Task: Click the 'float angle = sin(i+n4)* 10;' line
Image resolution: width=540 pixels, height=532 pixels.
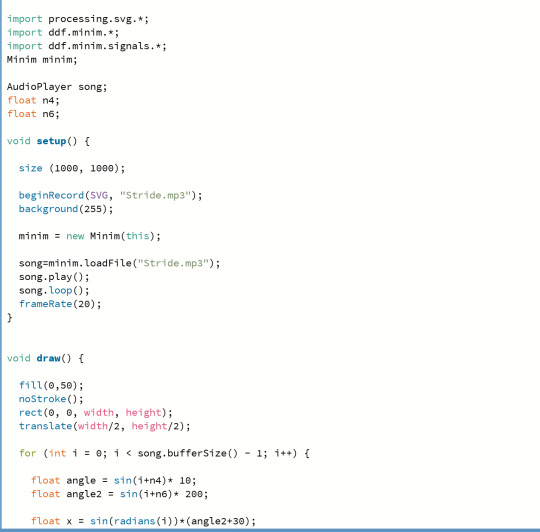Action: [x=114, y=481]
